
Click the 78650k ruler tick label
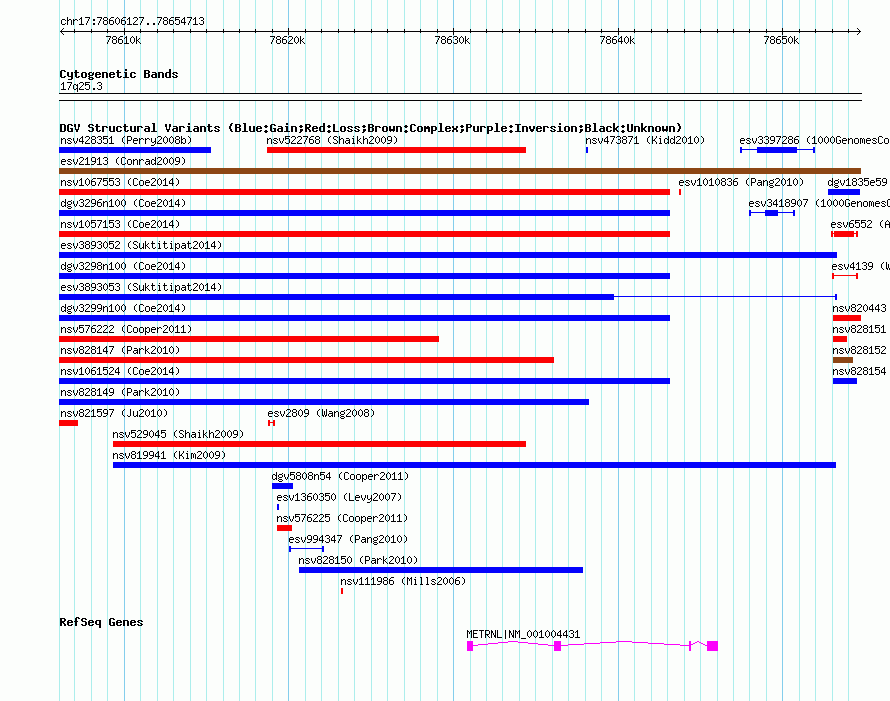[x=781, y=40]
